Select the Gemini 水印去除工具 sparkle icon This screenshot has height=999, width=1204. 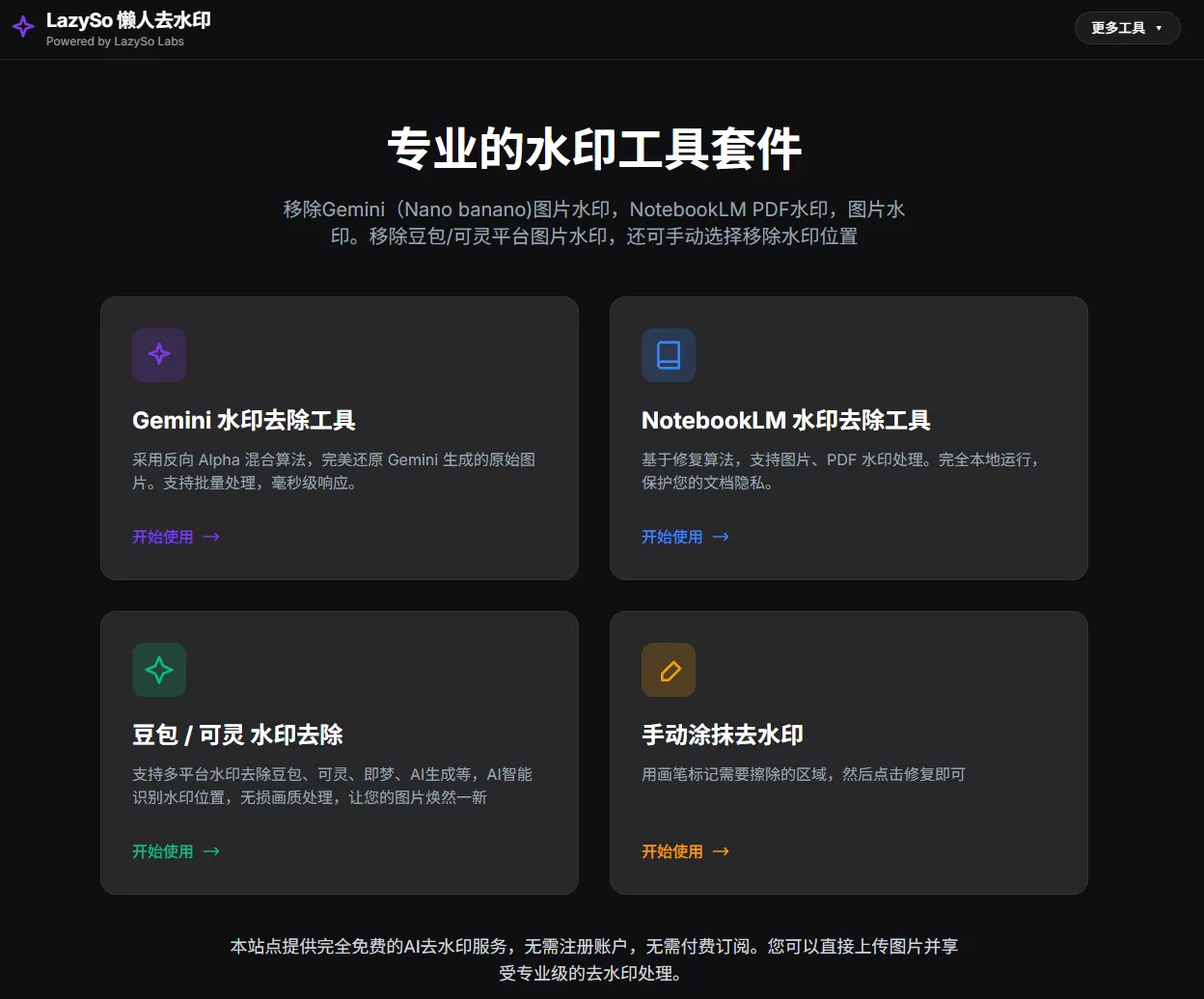[x=159, y=355]
